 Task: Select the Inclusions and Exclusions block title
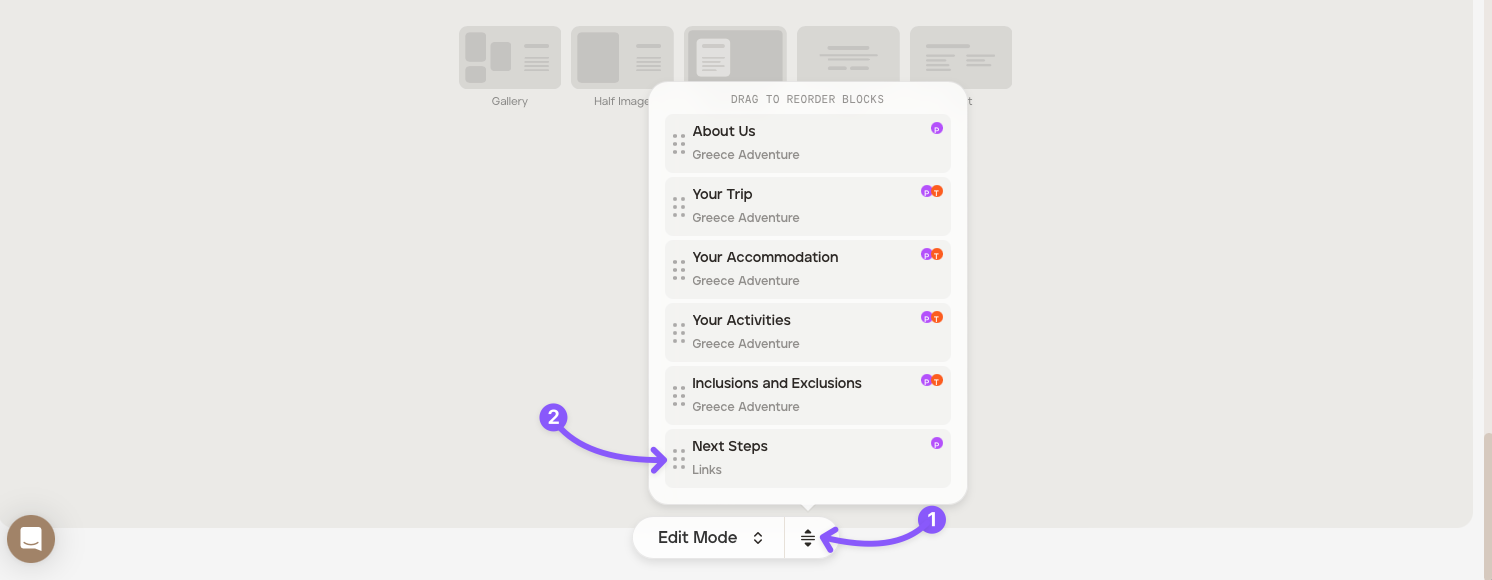776,384
